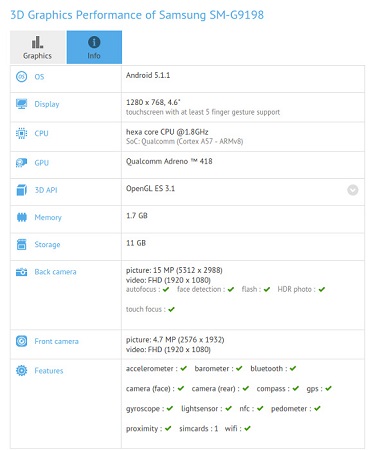Click the Features gear icon

[22, 371]
